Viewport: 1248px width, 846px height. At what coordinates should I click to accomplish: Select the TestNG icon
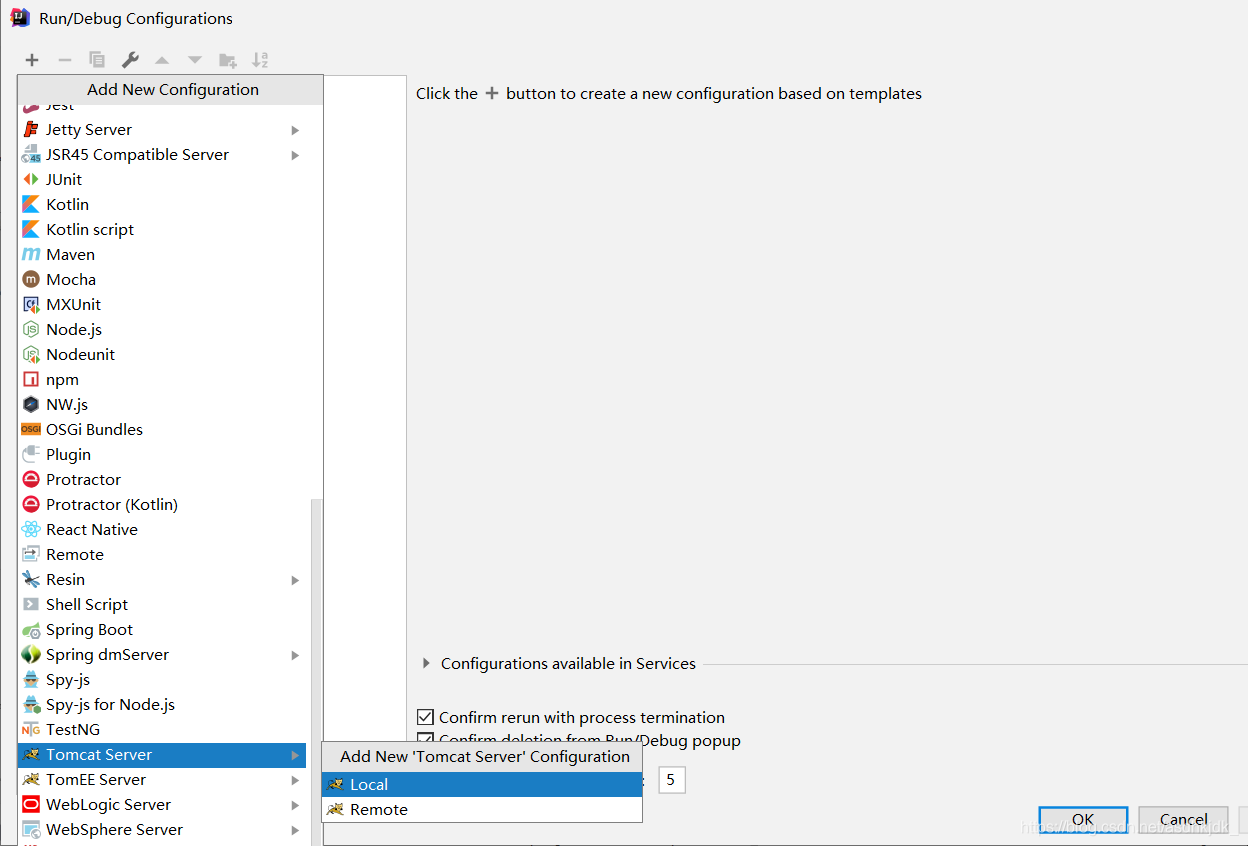pyautogui.click(x=31, y=730)
